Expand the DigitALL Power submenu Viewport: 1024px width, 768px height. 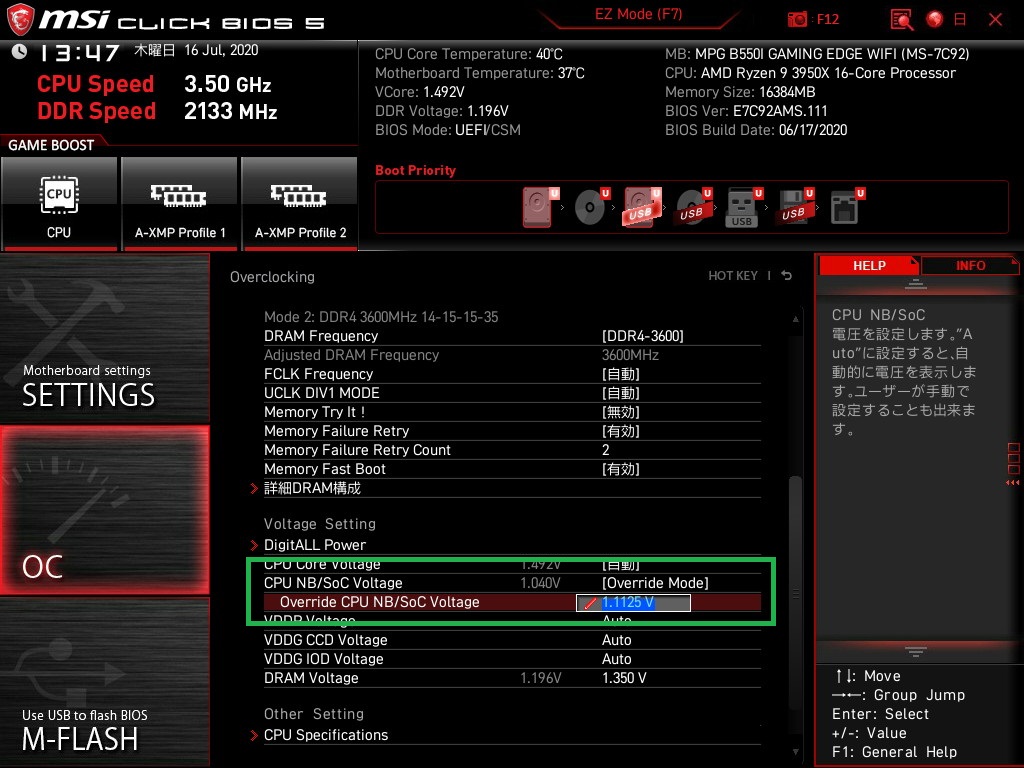point(315,545)
